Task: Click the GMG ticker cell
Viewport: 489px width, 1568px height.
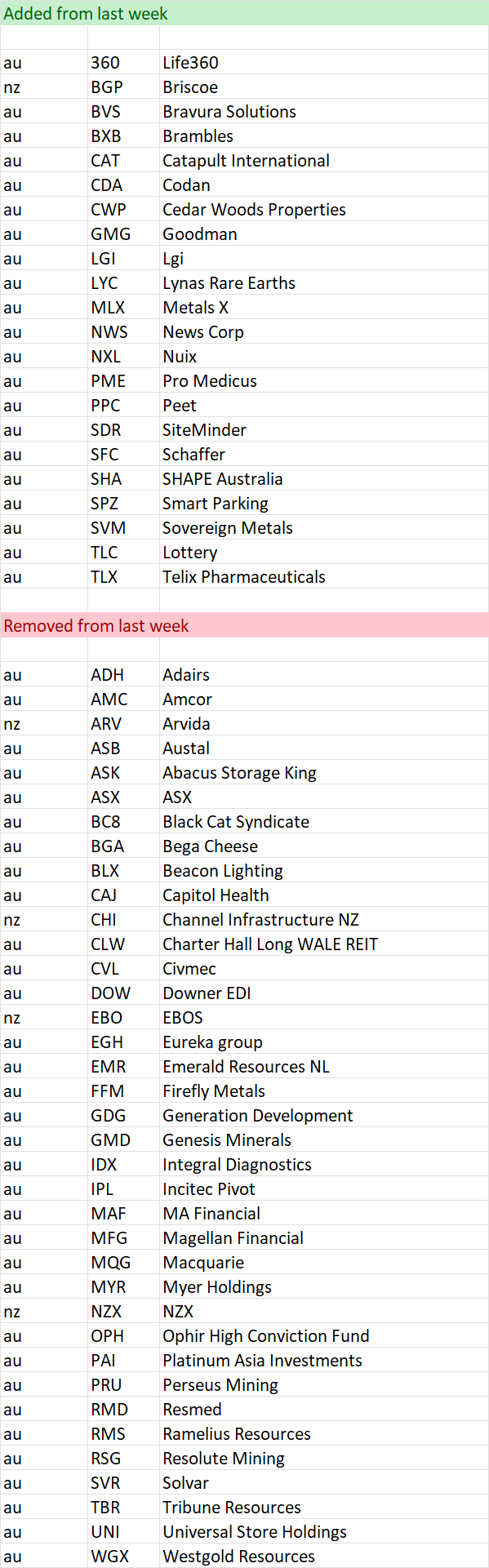Action: coord(123,233)
